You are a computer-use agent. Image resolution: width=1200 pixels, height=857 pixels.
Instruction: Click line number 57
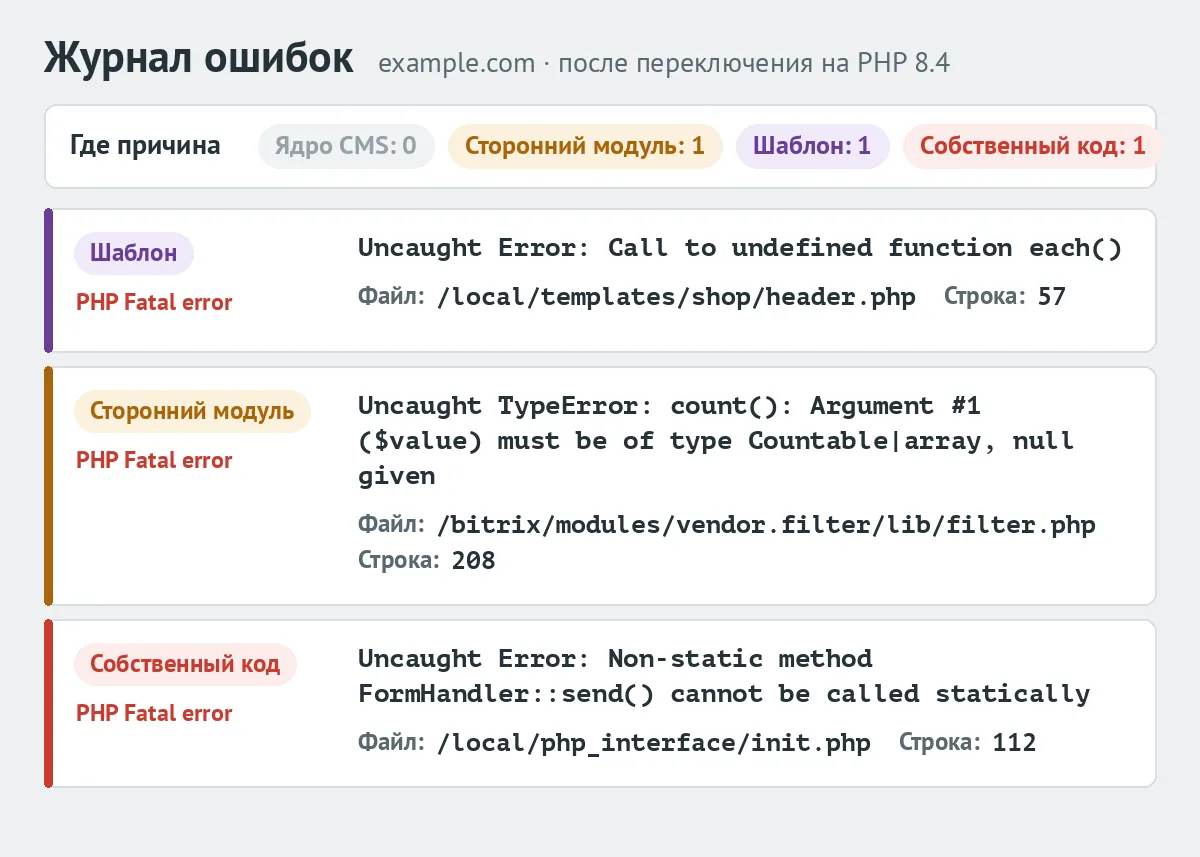1052,297
